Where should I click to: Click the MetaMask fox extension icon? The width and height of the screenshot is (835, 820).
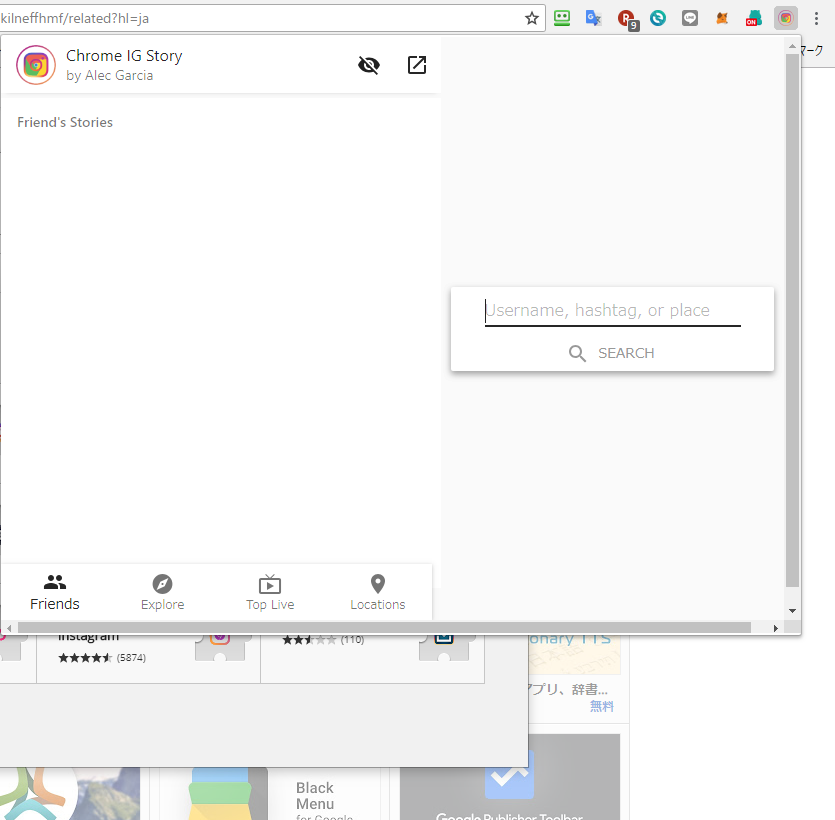point(722,18)
